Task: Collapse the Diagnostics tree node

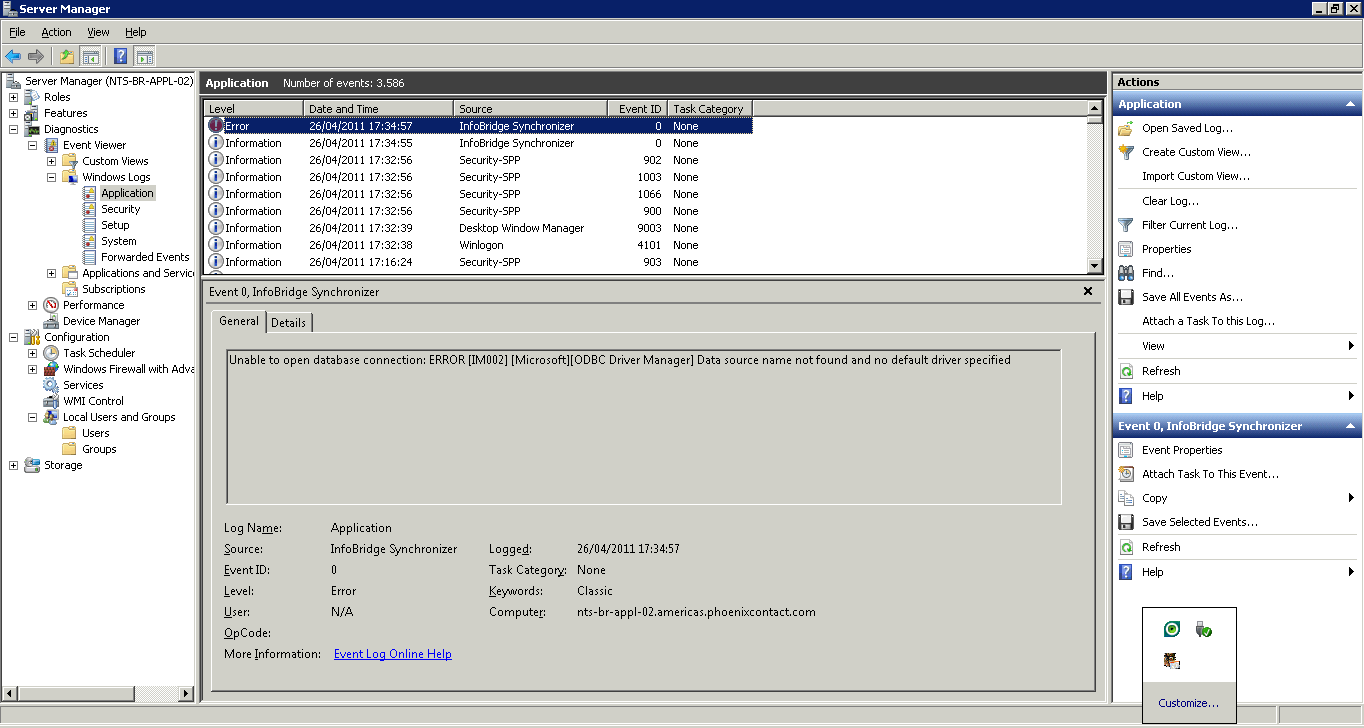Action: 14,129
